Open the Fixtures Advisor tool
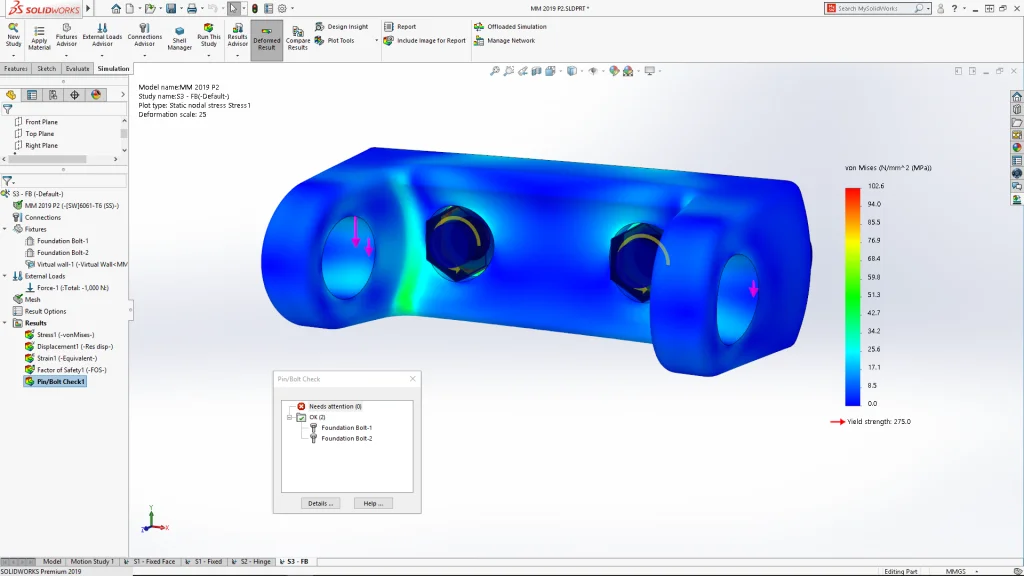 click(x=66, y=35)
